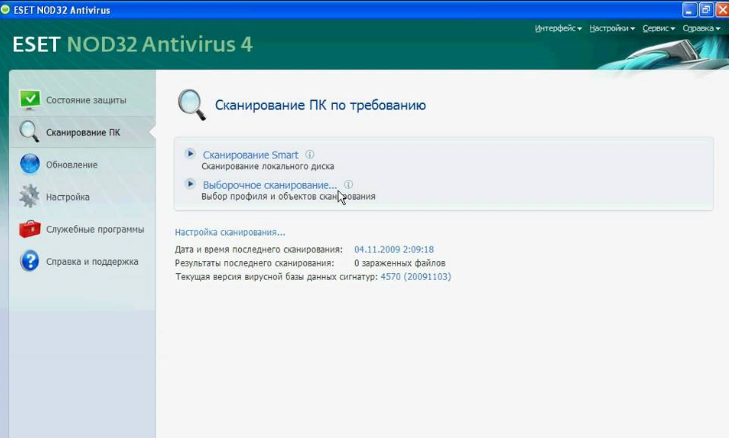Click last scan date 04.11.2009 2:09:18
The width and height of the screenshot is (729, 438).
(x=394, y=249)
